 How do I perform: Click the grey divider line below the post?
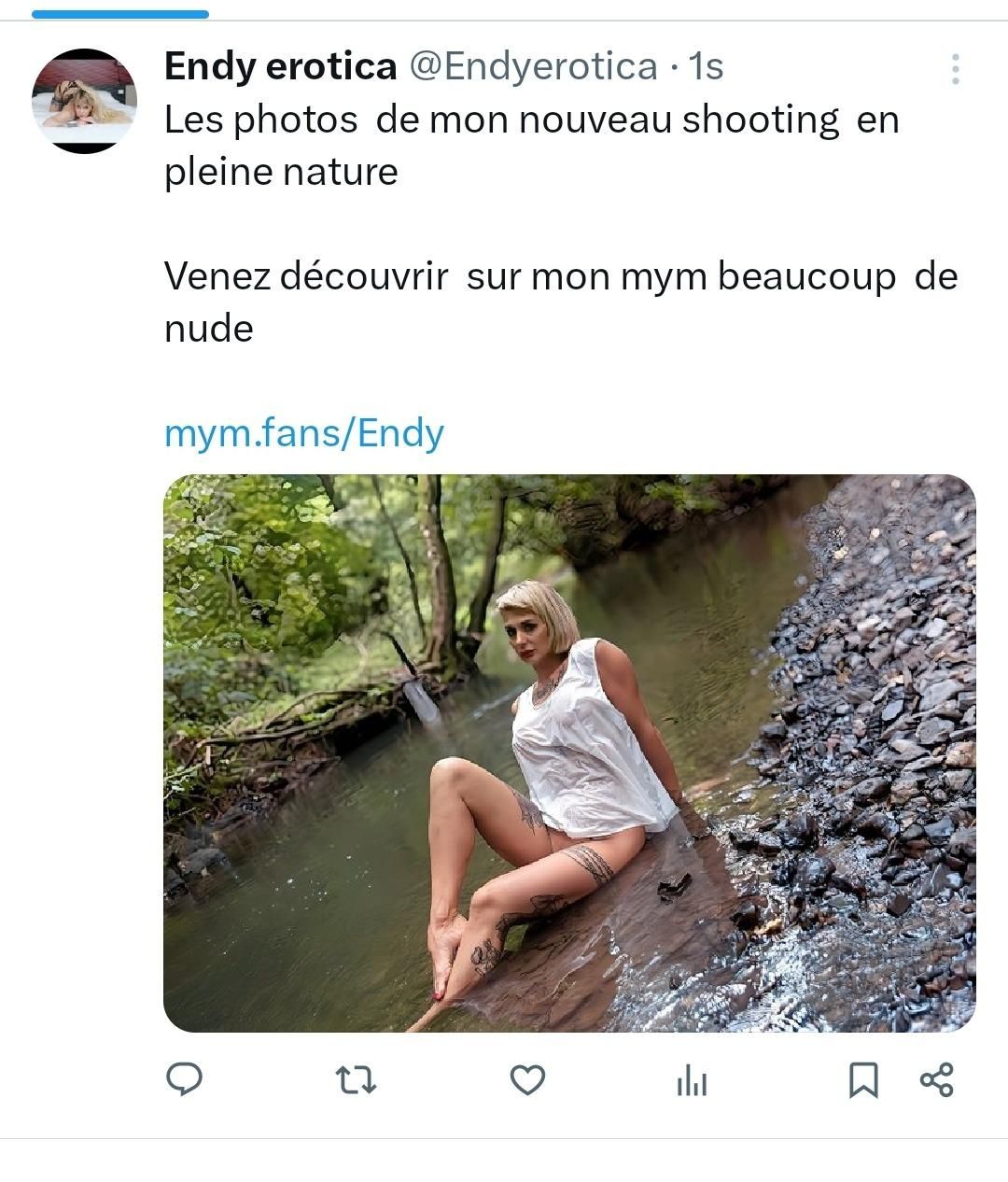click(x=504, y=1138)
